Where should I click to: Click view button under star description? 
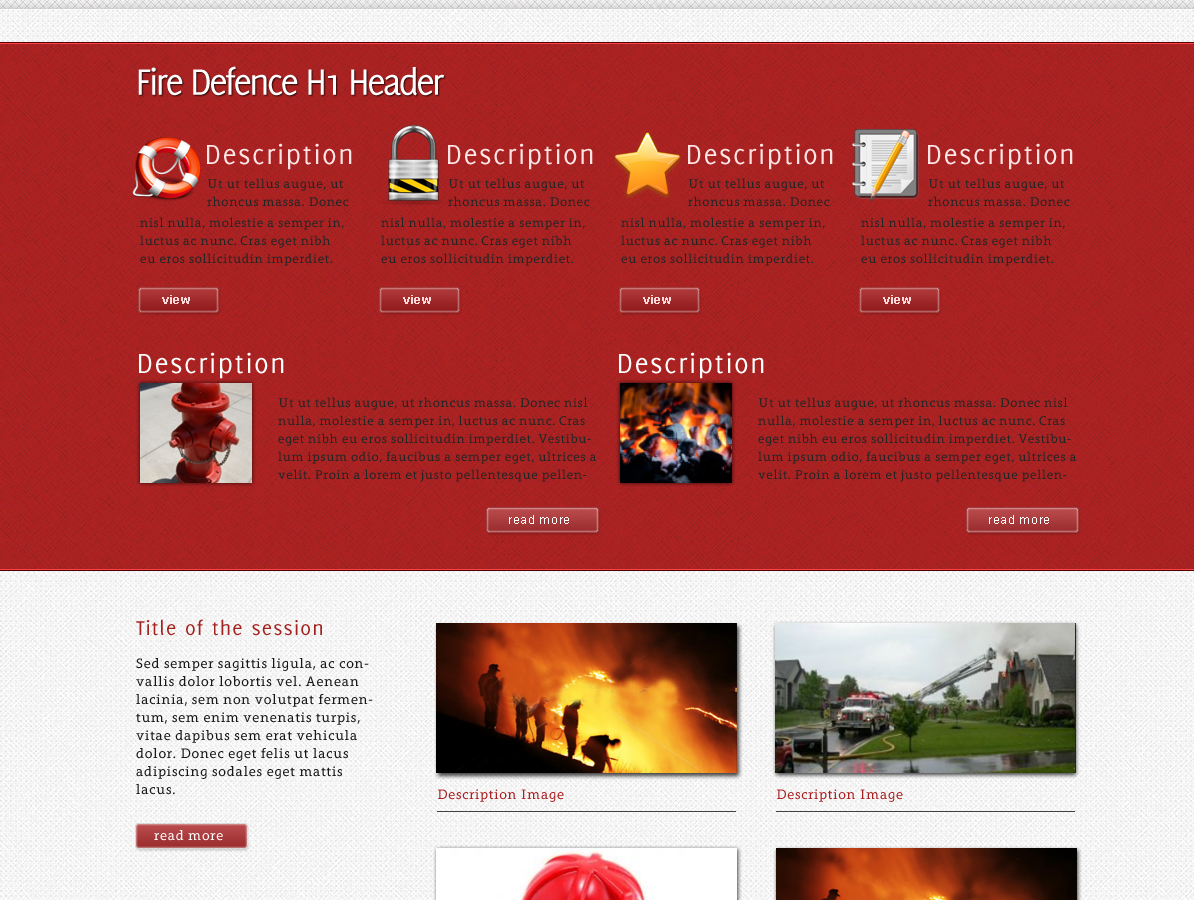[x=659, y=300]
